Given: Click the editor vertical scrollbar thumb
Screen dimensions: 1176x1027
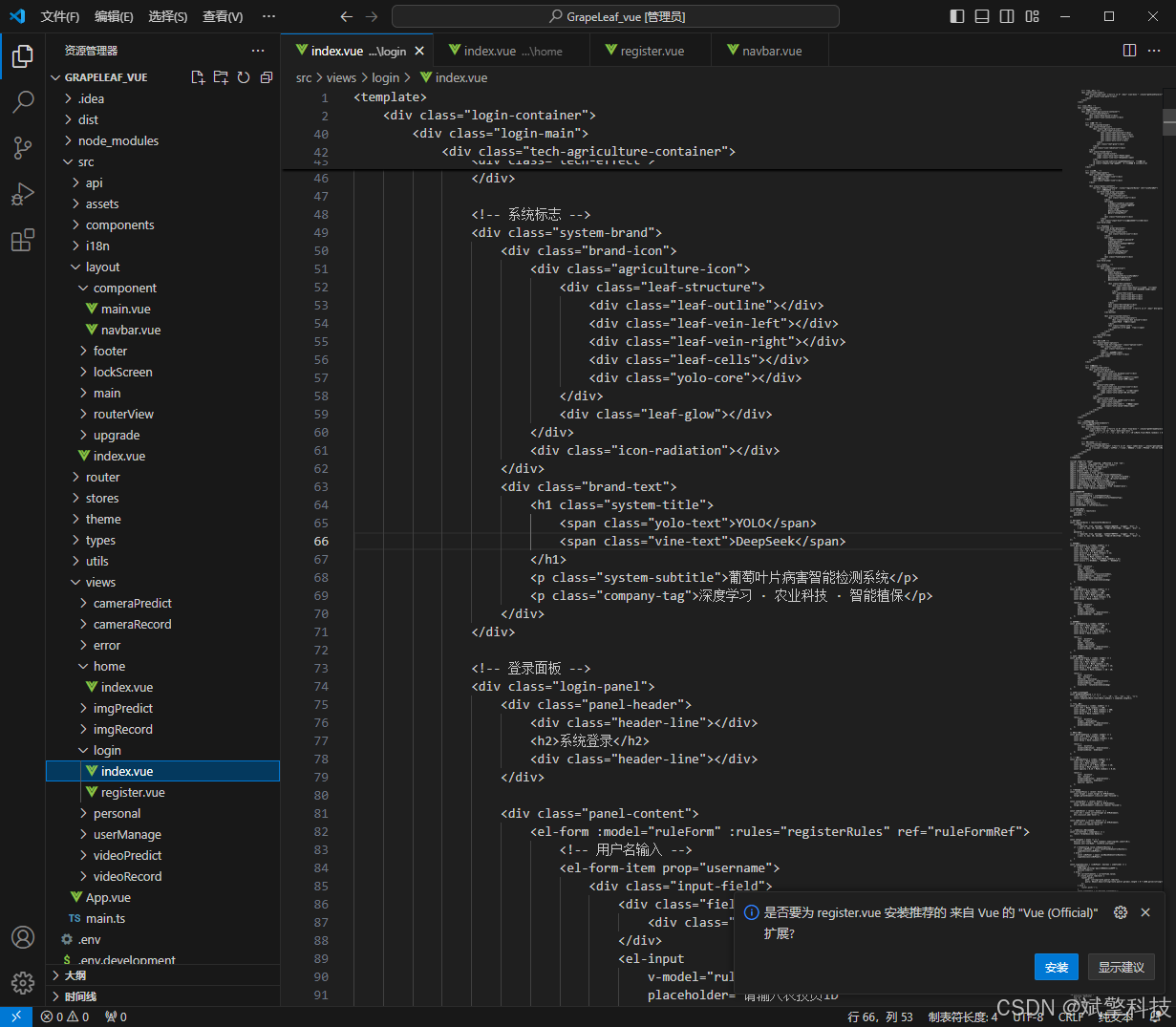Looking at the screenshot, I should [1169, 121].
